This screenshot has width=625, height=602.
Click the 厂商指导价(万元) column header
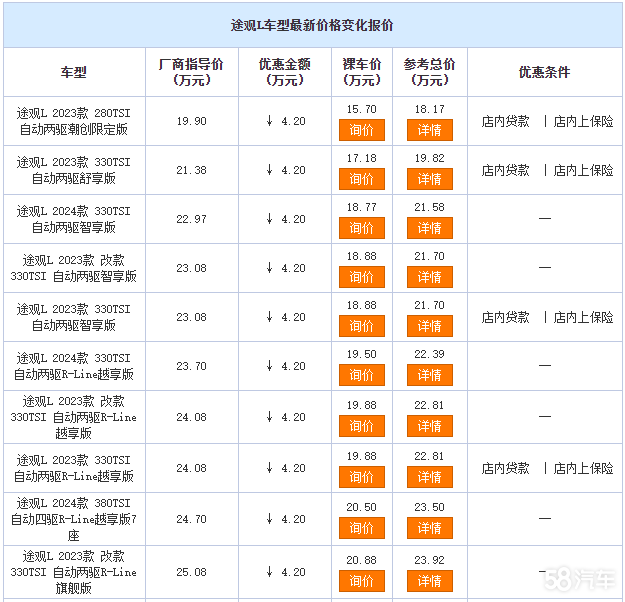point(191,72)
